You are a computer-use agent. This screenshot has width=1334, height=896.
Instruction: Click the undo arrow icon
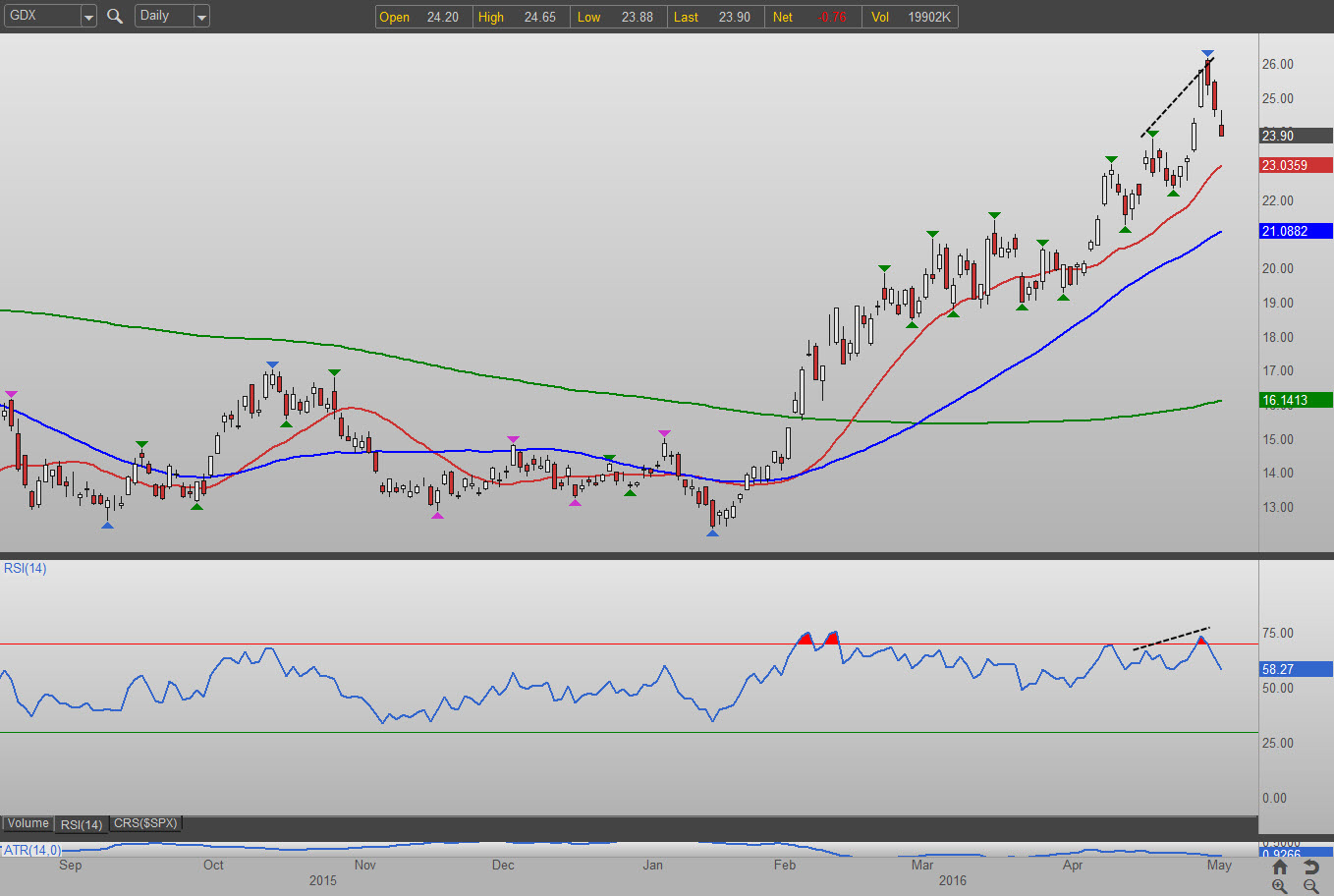tap(1310, 867)
